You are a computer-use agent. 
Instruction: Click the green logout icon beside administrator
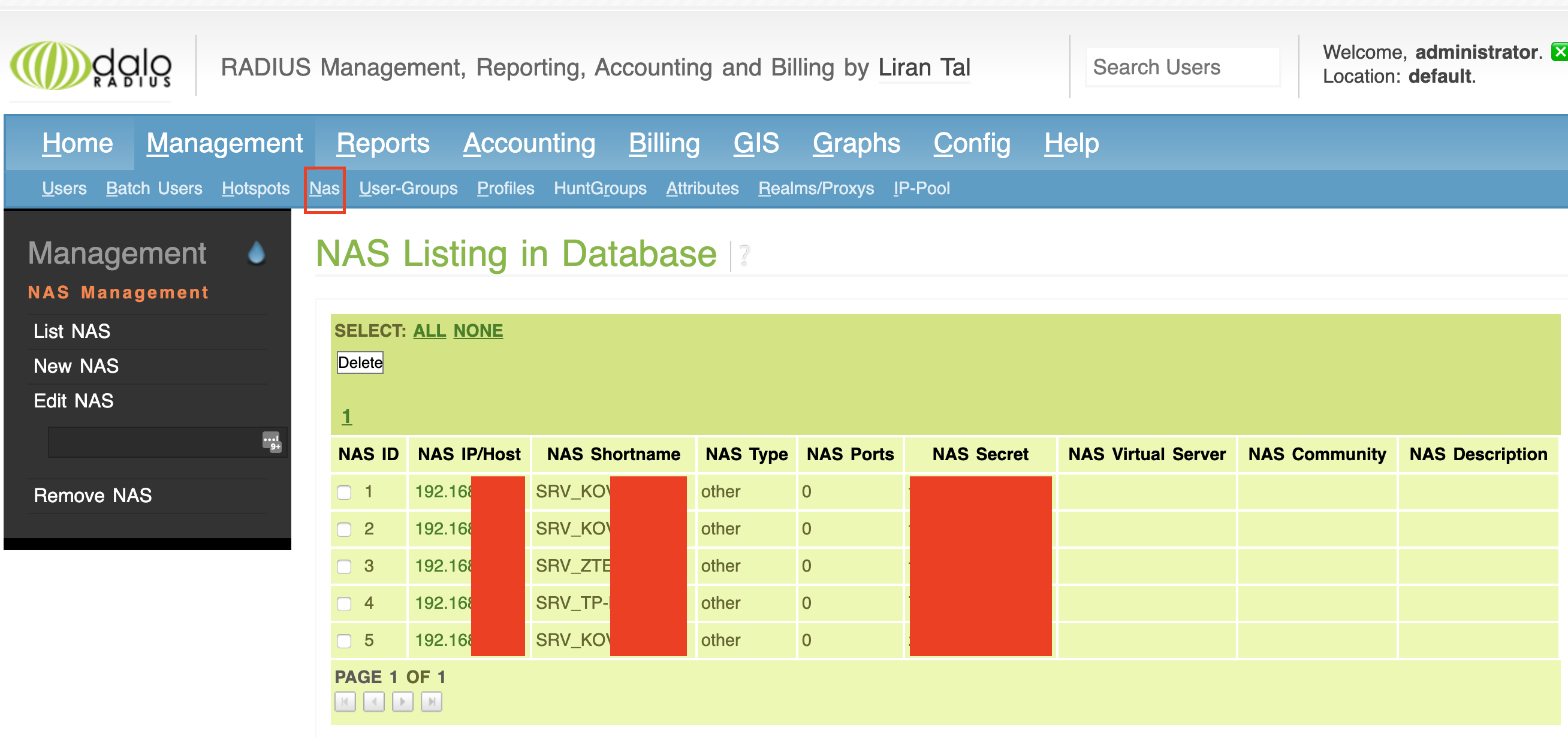1559,52
